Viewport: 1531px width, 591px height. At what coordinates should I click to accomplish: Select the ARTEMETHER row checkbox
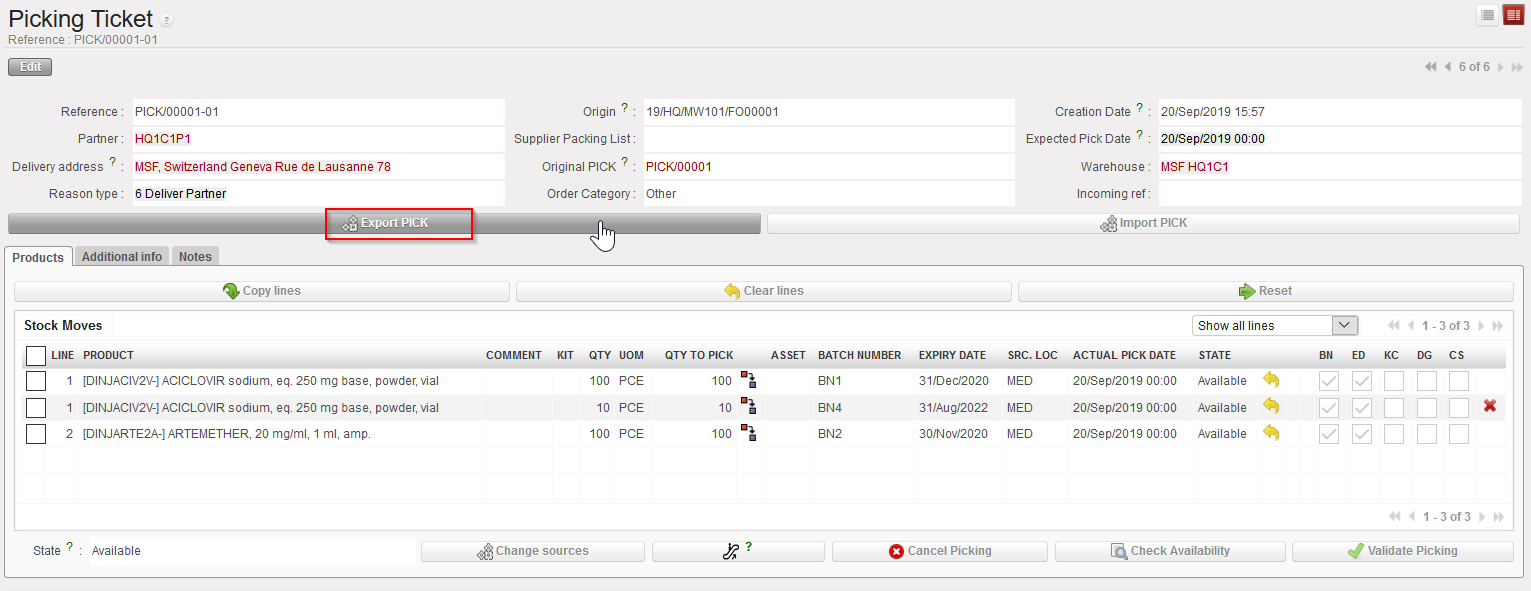click(36, 434)
